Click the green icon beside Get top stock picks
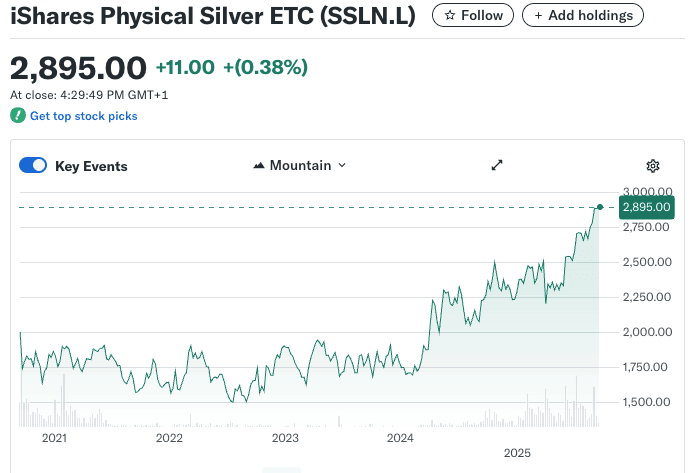This screenshot has height=473, width=696. tap(17, 116)
